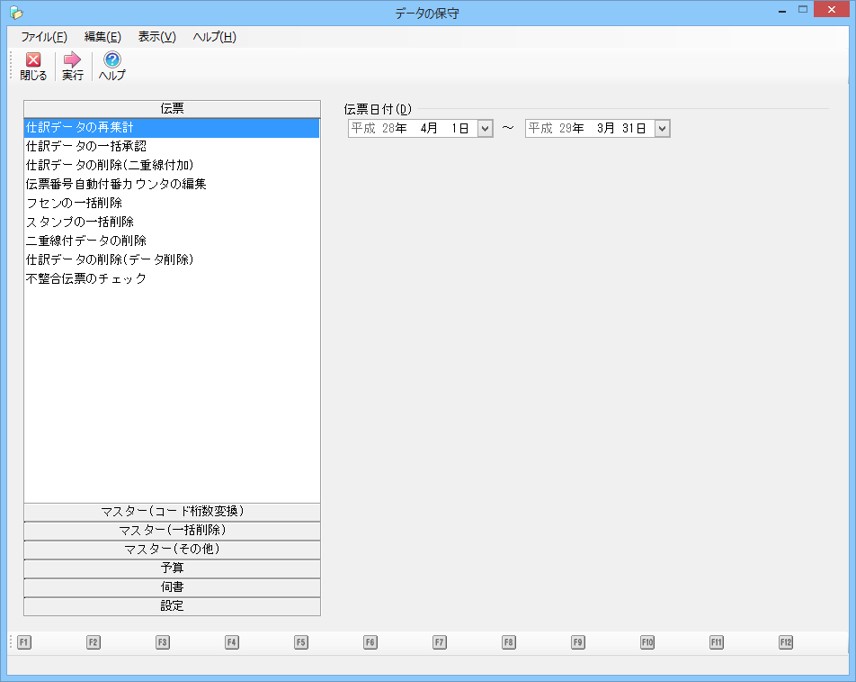856x682 pixels.
Task: Expand the end date dropdown arrow
Action: 662,128
